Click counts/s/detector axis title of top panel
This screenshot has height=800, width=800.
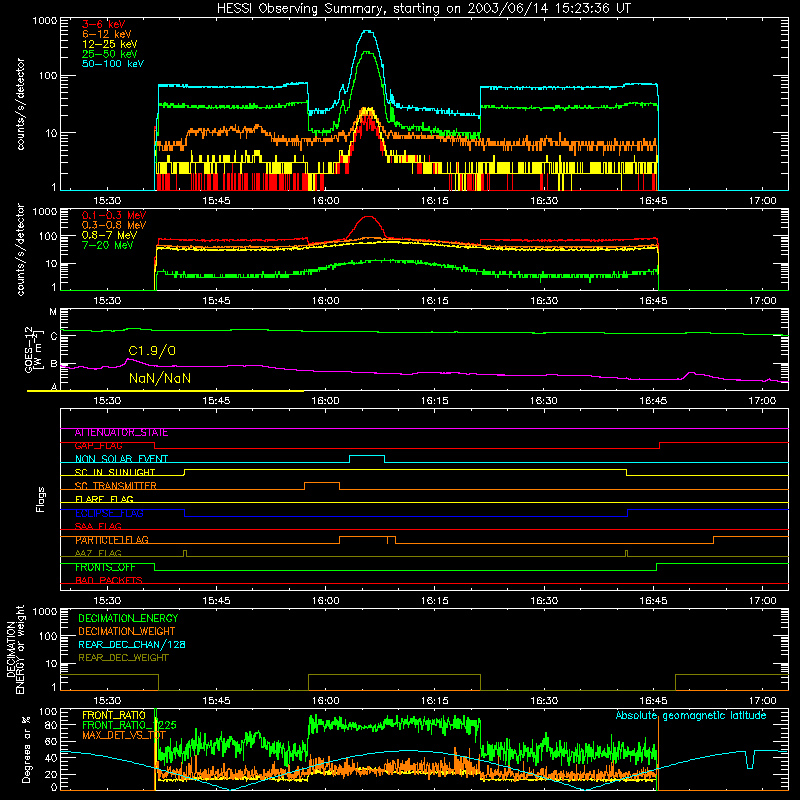20,104
